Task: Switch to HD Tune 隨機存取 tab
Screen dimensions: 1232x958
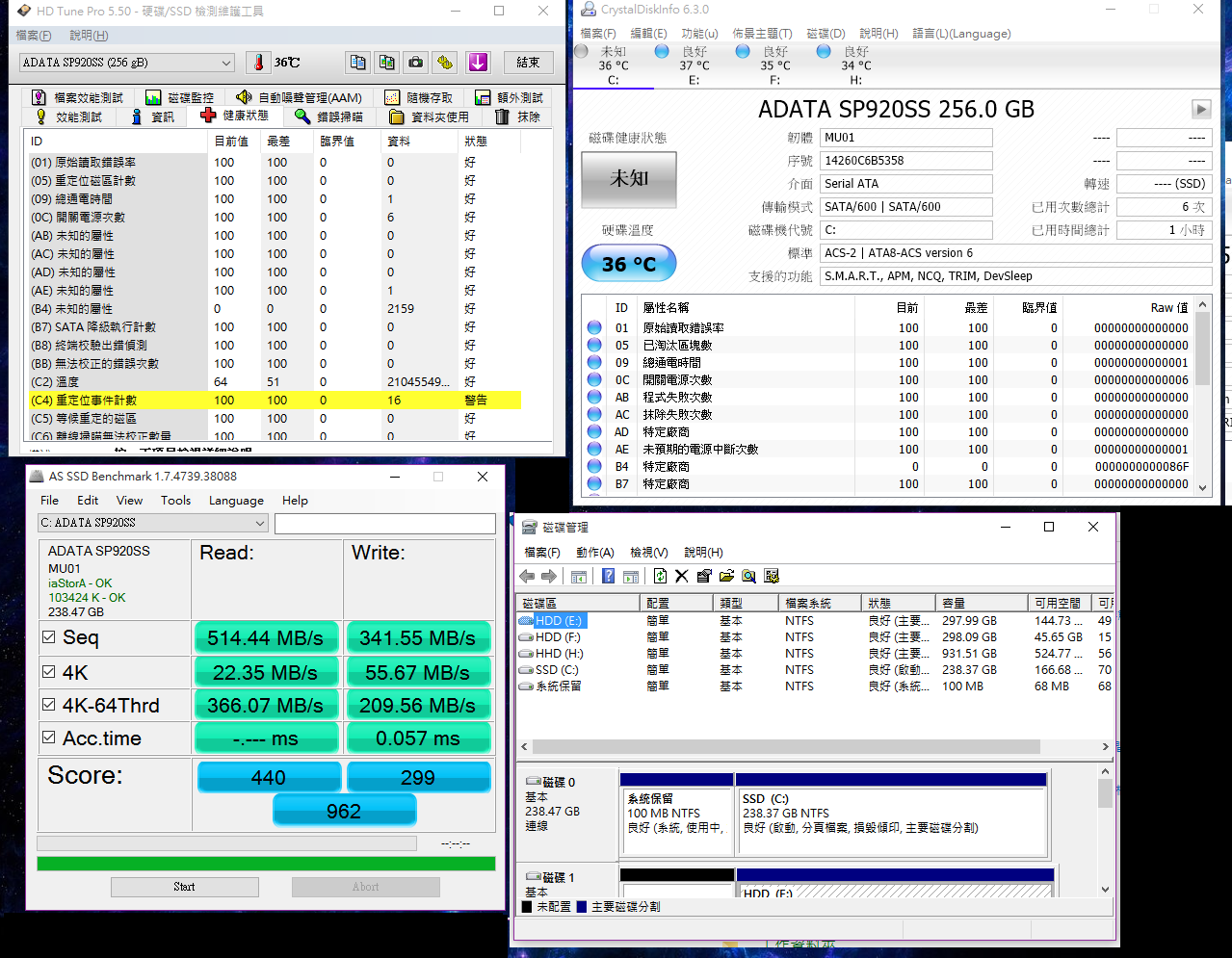Action: pos(418,97)
